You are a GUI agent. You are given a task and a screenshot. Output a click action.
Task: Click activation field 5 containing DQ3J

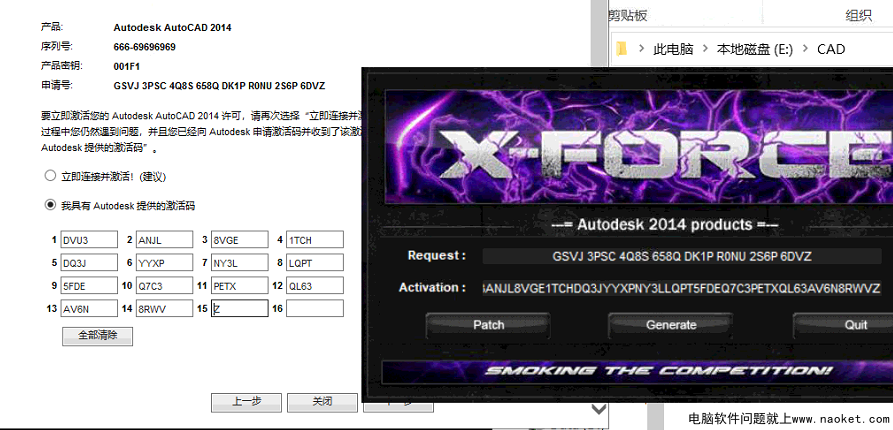pos(89,263)
